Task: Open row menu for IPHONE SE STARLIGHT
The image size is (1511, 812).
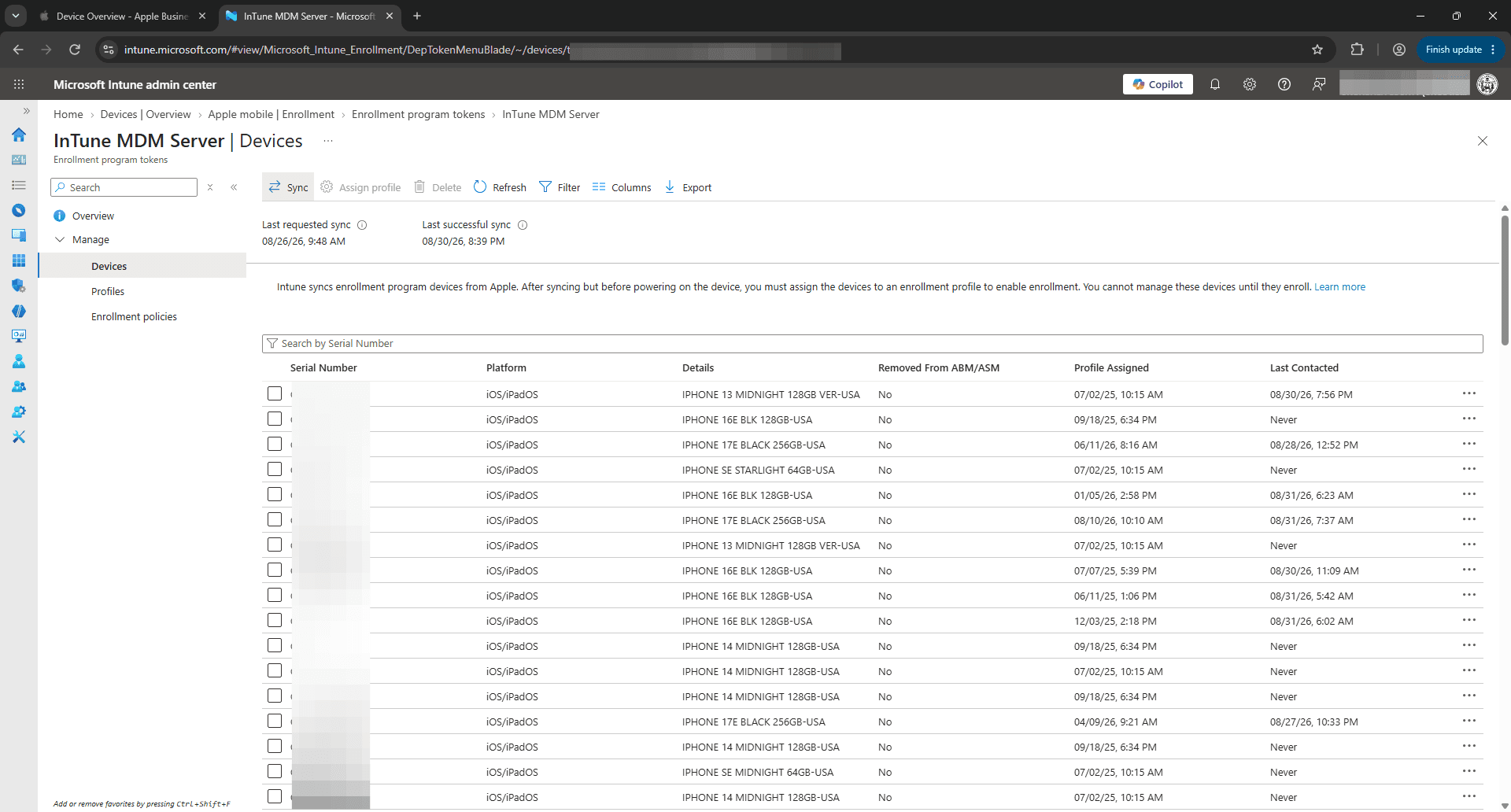Action: [1469, 469]
